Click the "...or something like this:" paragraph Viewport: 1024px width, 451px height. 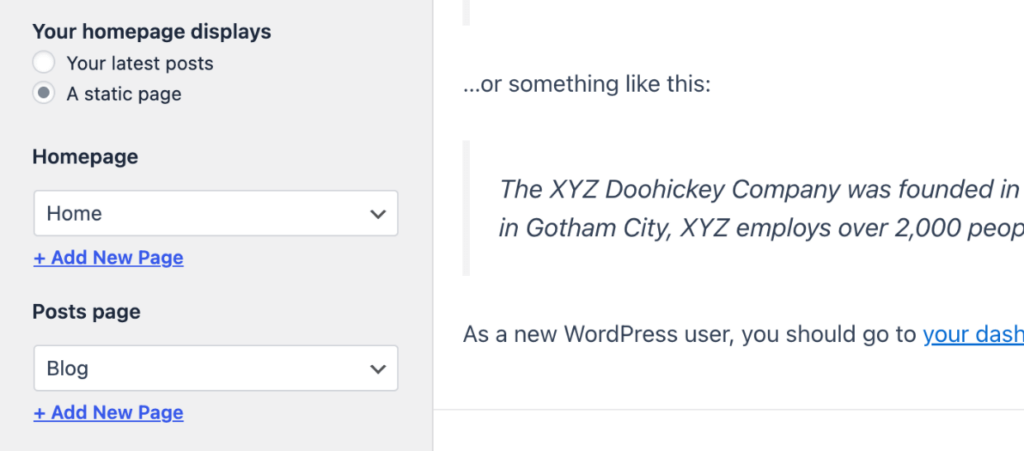[x=586, y=84]
